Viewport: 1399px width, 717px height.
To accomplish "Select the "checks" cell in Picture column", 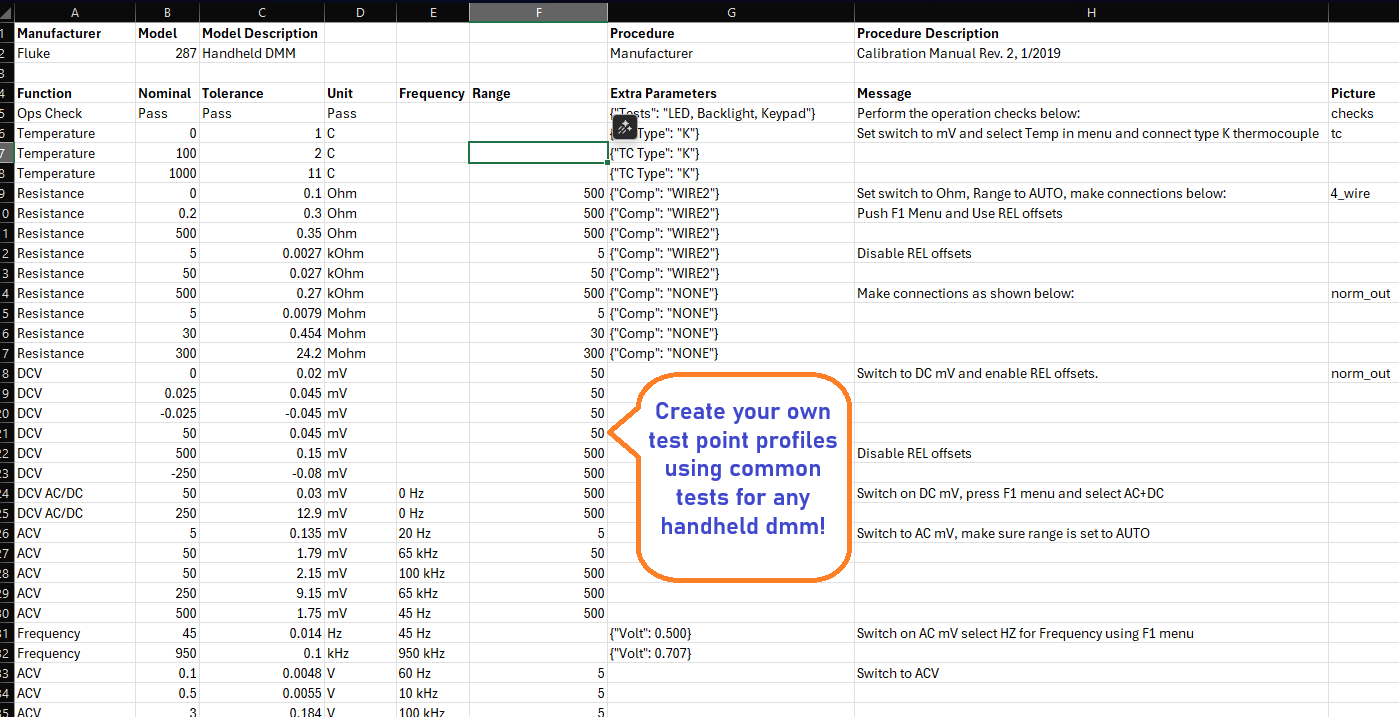I will (x=1352, y=113).
